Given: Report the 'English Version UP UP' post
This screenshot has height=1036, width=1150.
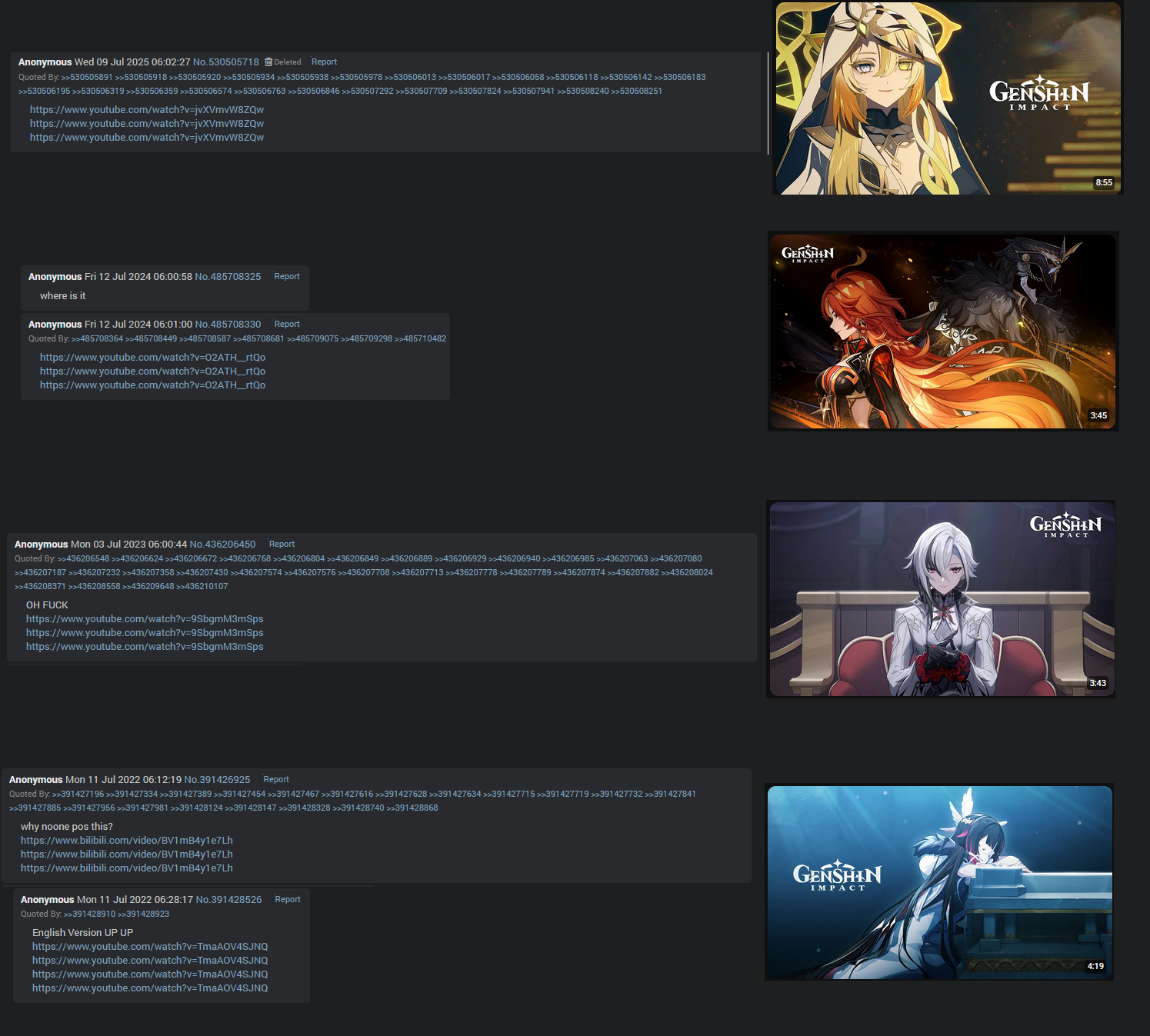Looking at the screenshot, I should [x=288, y=900].
